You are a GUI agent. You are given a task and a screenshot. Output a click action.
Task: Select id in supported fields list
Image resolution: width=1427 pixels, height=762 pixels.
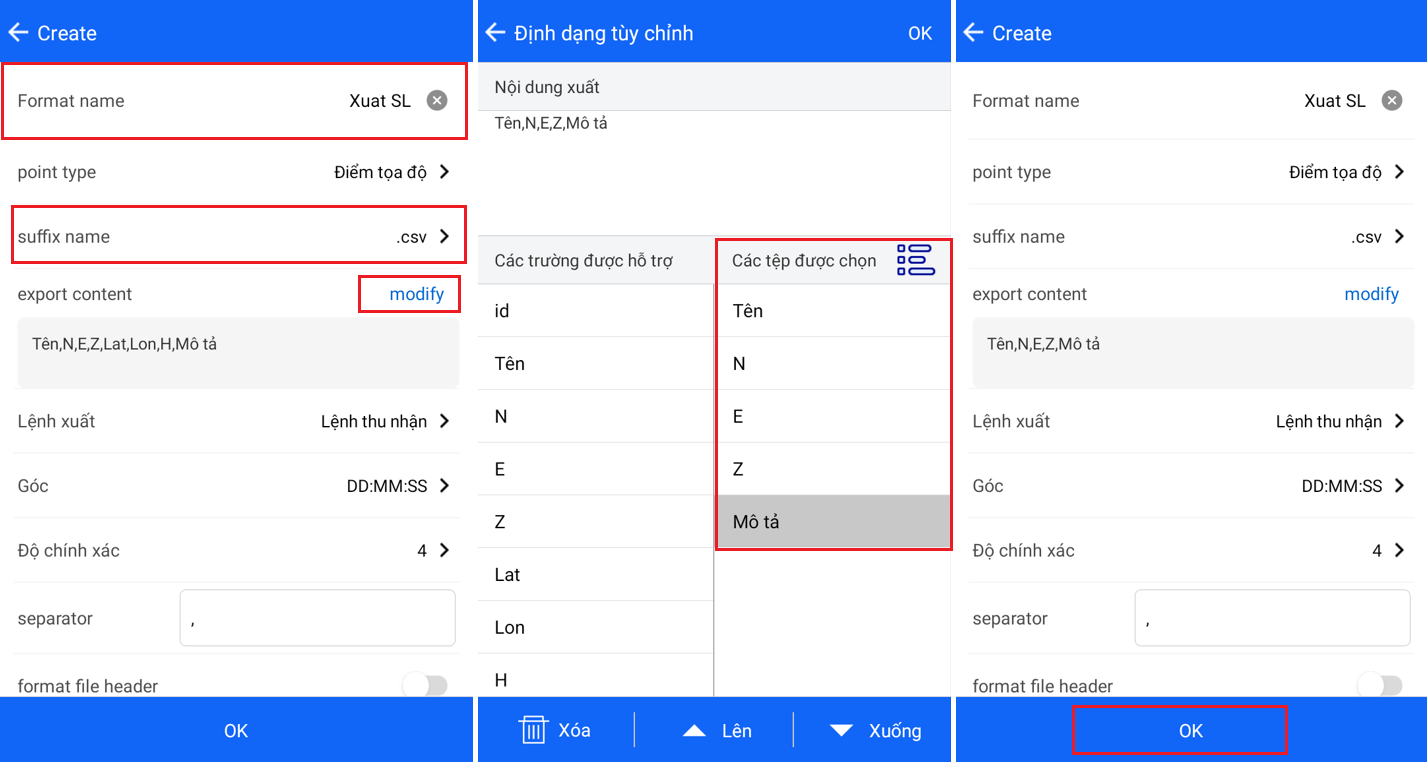click(595, 311)
